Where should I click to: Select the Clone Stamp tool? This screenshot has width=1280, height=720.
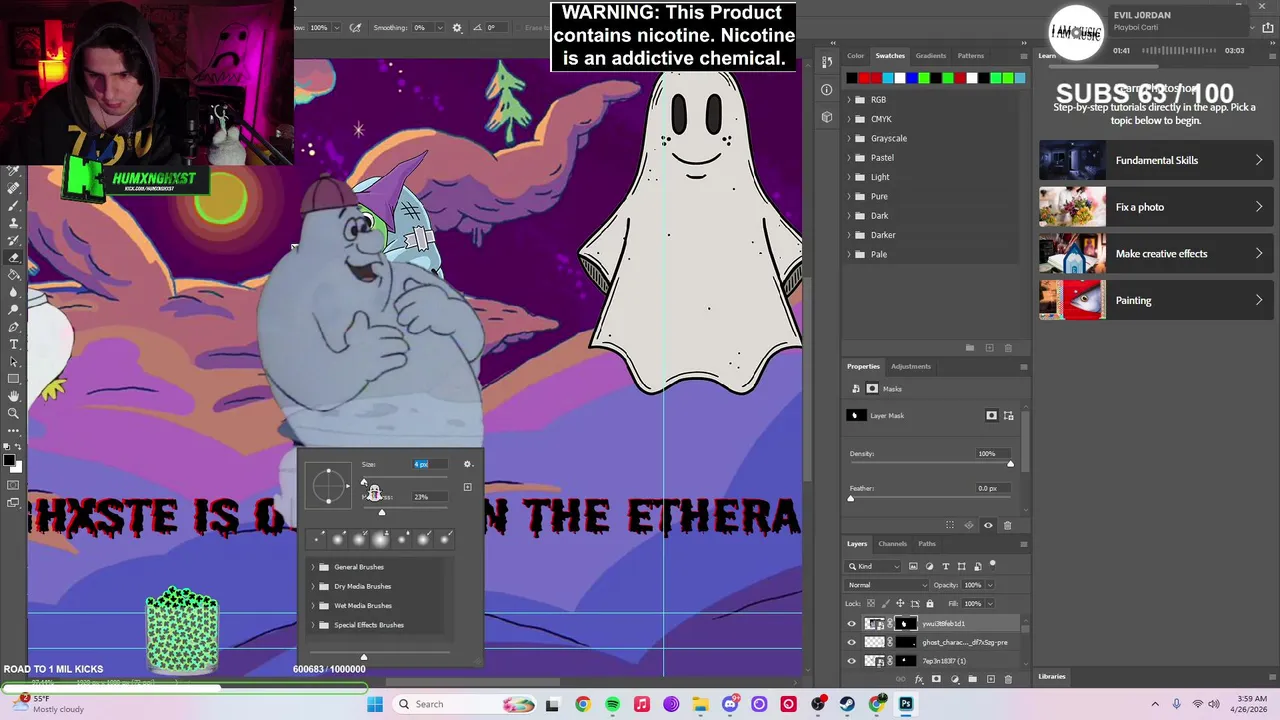[x=14, y=222]
